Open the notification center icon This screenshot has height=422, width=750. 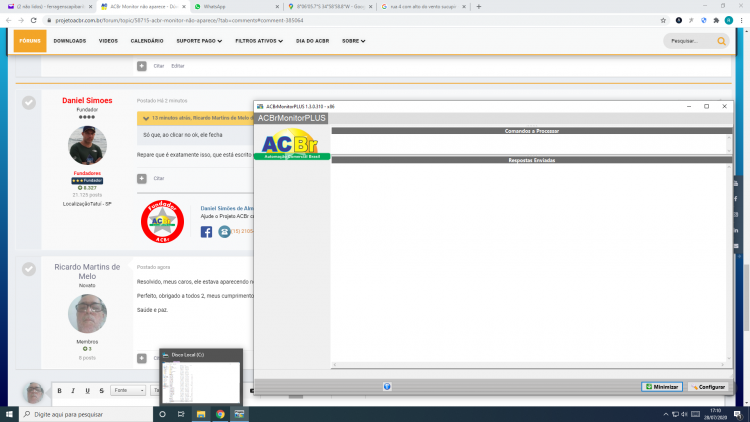point(738,414)
